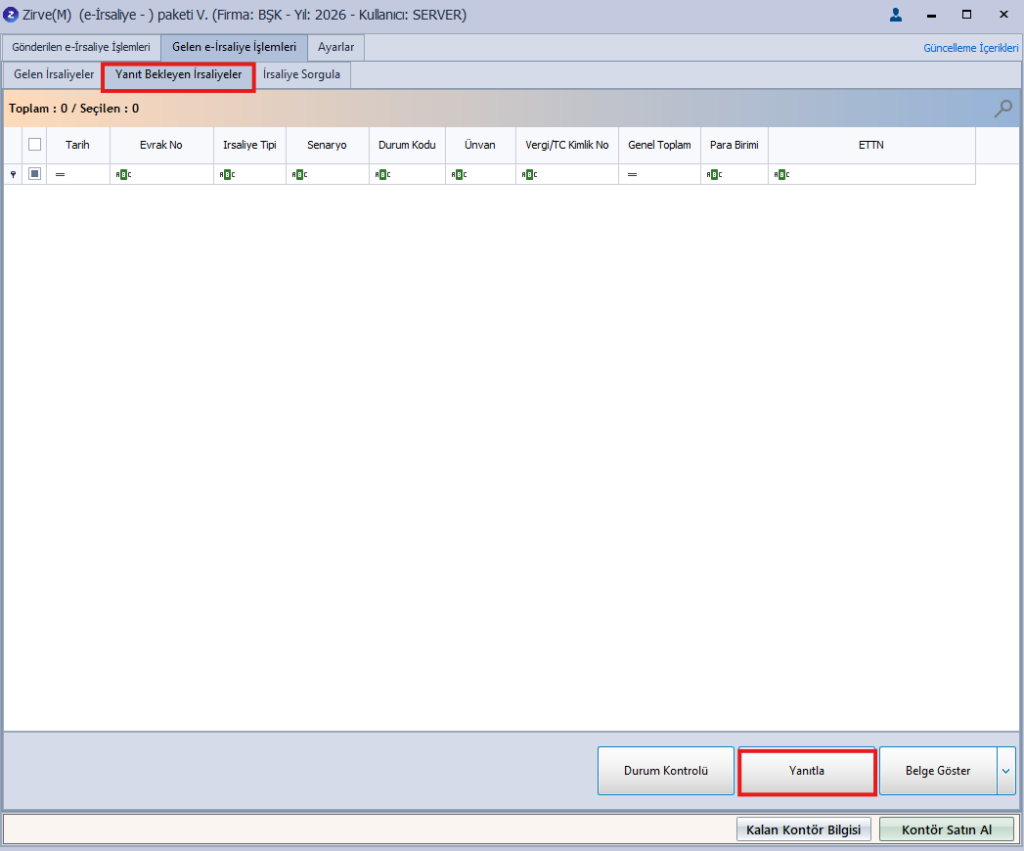Image resolution: width=1024 pixels, height=851 pixels.
Task: Open Kalan Kontör Bilgisi
Action: pos(803,829)
